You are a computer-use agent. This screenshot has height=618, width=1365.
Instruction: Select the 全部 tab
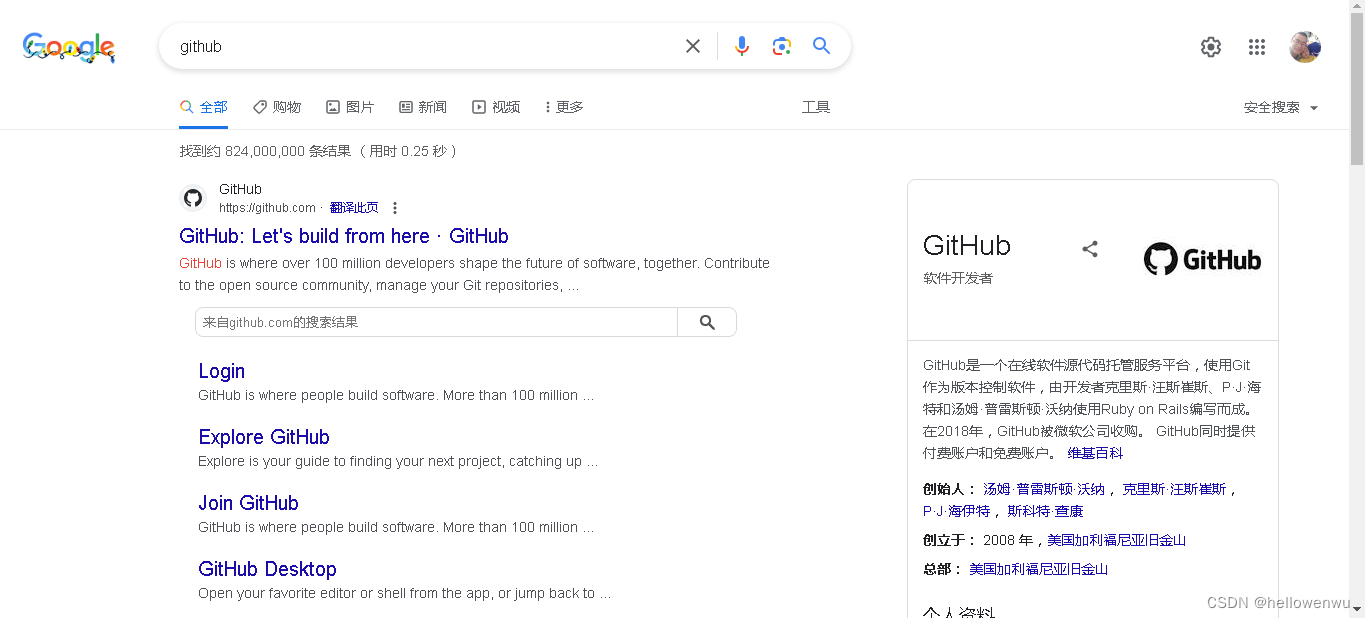204,107
